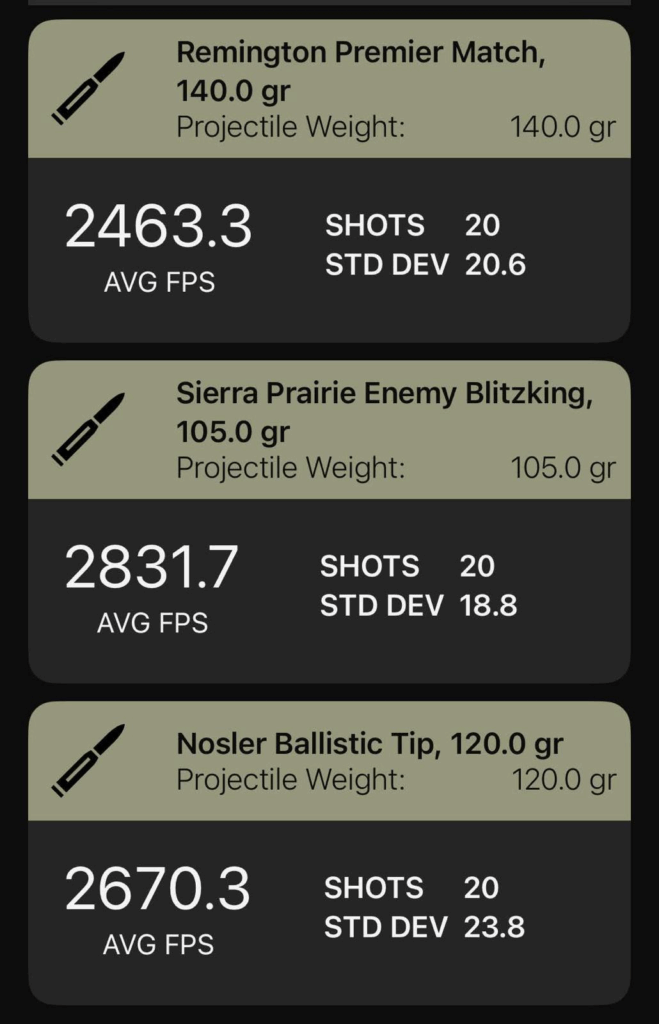Tap the AVG FPS label under 2831.7
659x1024 pixels.
152,623
